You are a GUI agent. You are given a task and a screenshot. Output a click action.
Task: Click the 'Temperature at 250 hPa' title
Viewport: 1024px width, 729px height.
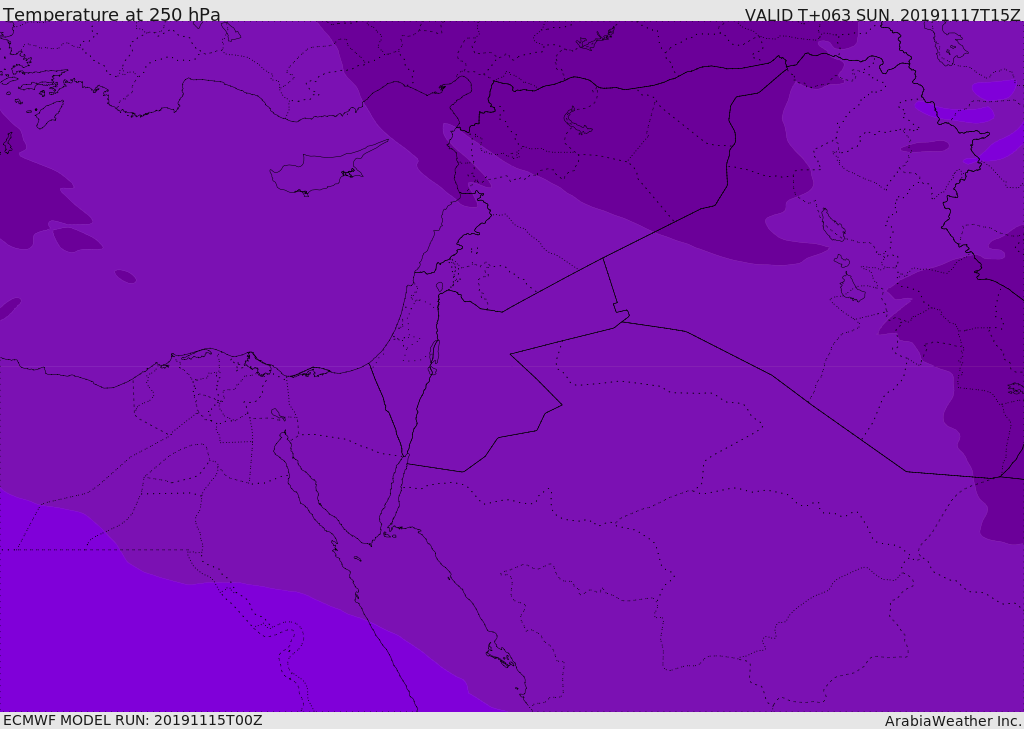tap(111, 14)
